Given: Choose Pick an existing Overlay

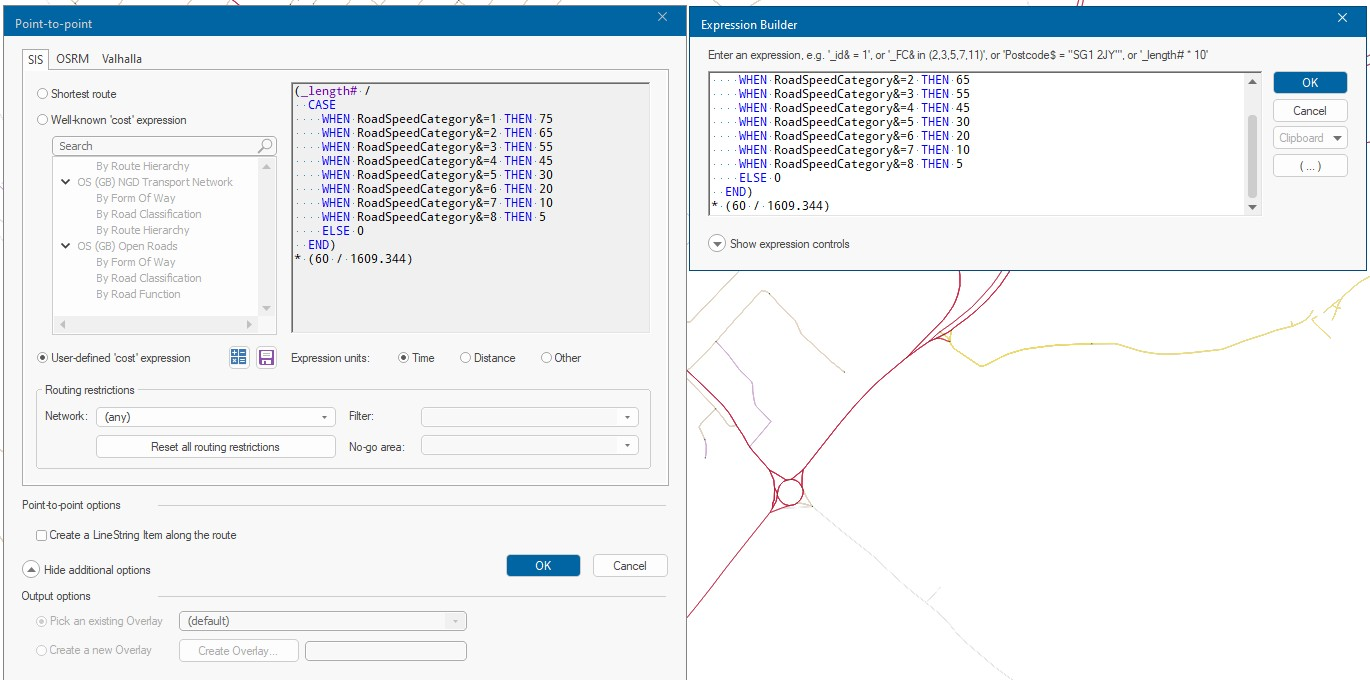Looking at the screenshot, I should click(x=99, y=621).
